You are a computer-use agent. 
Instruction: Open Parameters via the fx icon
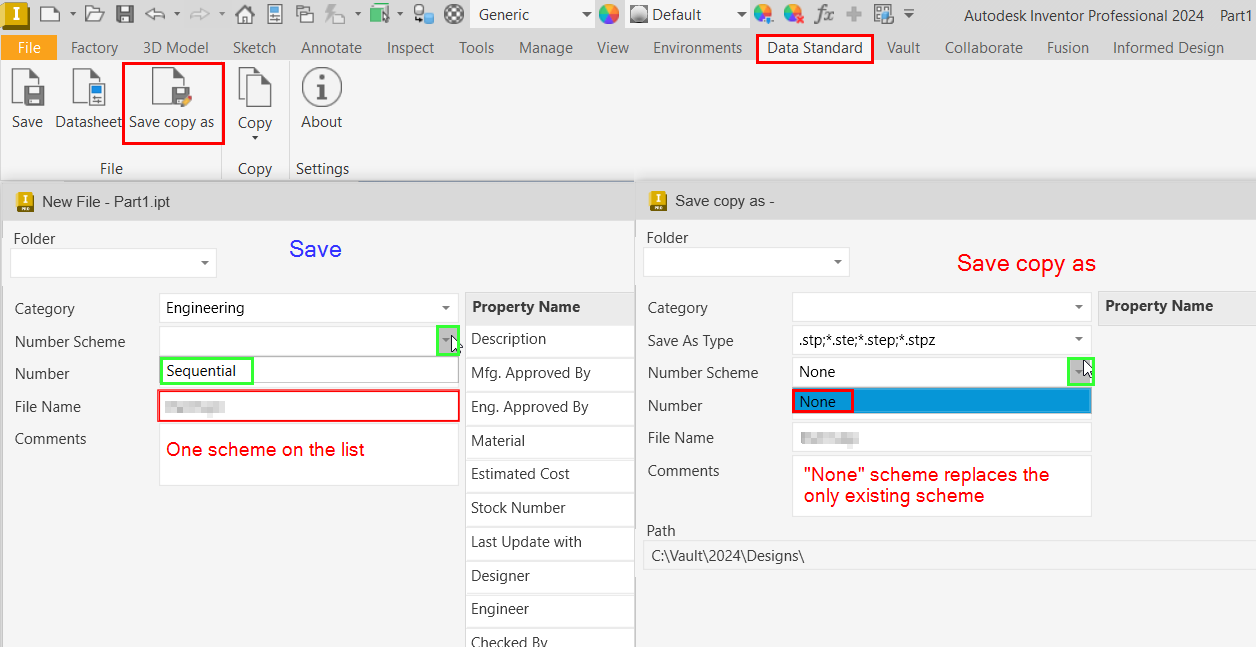tap(825, 14)
